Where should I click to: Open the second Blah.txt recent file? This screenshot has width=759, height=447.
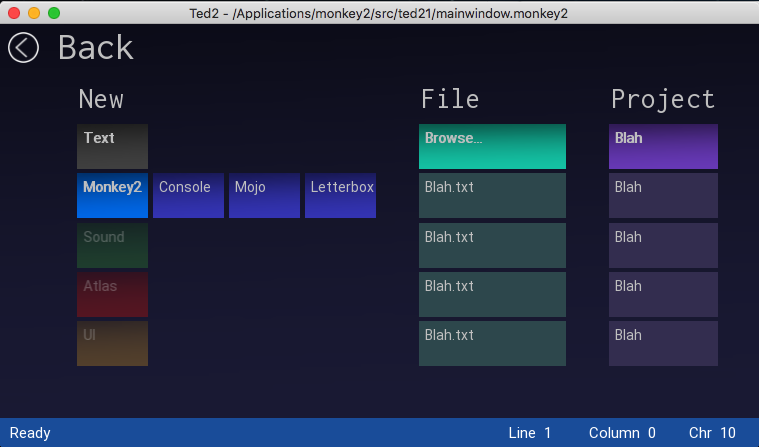click(492, 245)
